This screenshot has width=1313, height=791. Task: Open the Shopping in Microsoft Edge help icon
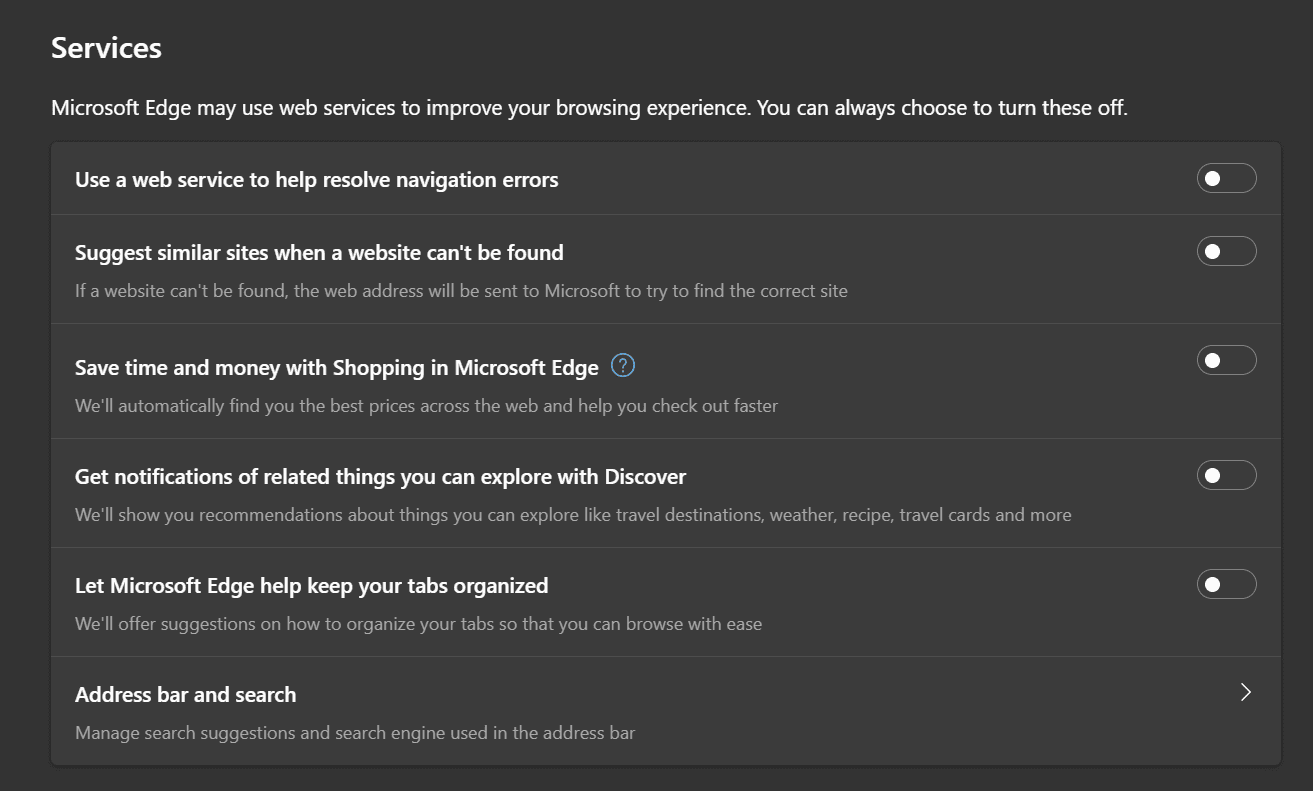point(622,366)
